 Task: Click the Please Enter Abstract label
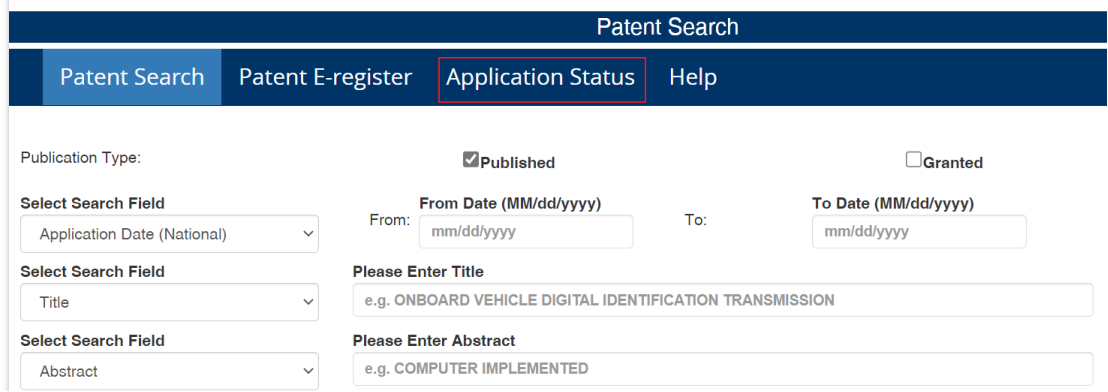[434, 340]
